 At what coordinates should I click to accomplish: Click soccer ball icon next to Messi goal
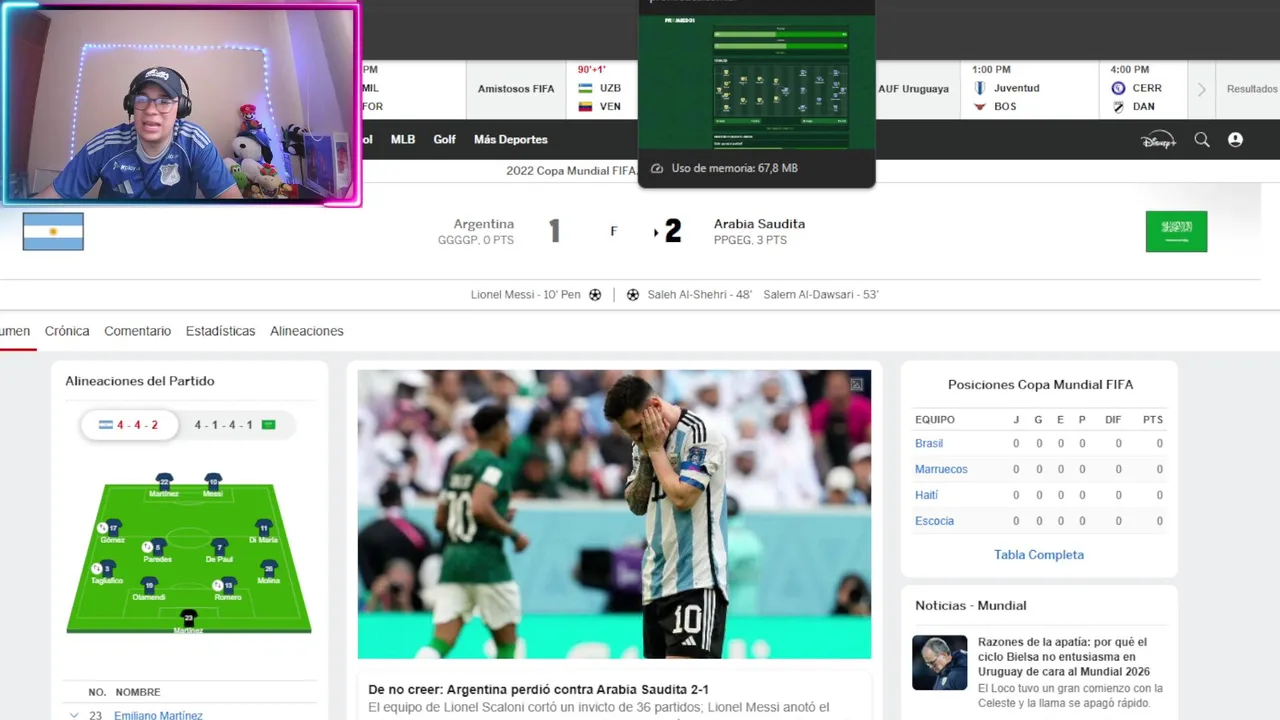(x=595, y=295)
